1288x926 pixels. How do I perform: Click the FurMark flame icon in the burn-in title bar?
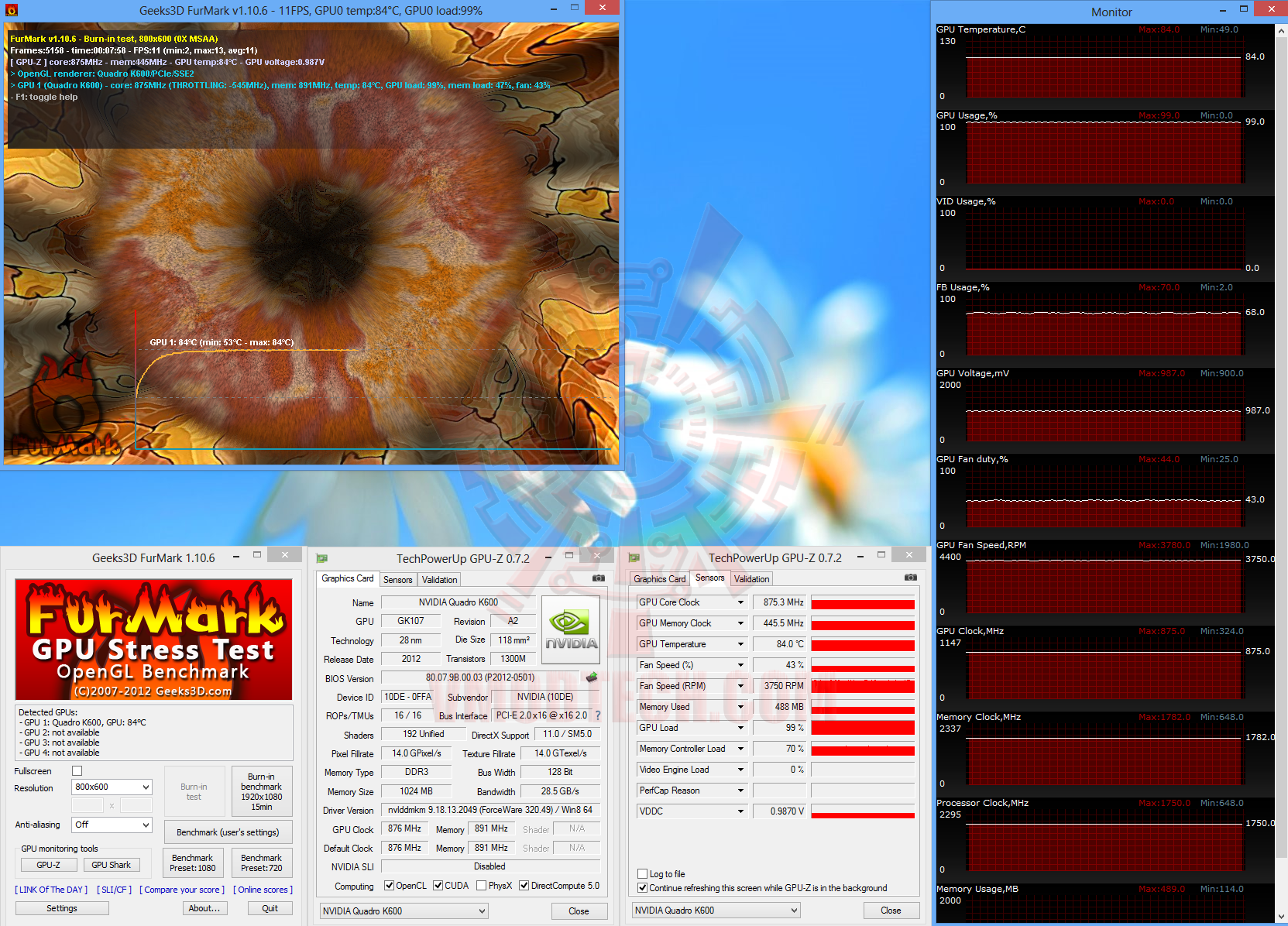tap(12, 10)
